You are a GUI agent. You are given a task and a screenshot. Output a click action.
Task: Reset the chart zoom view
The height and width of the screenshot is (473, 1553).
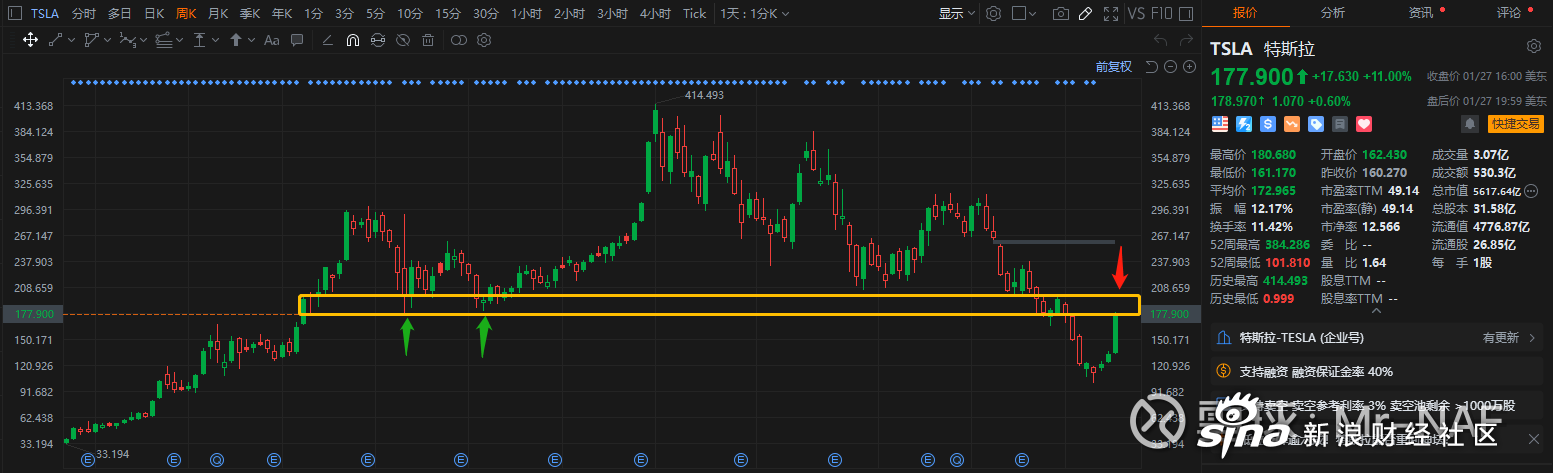point(1151,66)
